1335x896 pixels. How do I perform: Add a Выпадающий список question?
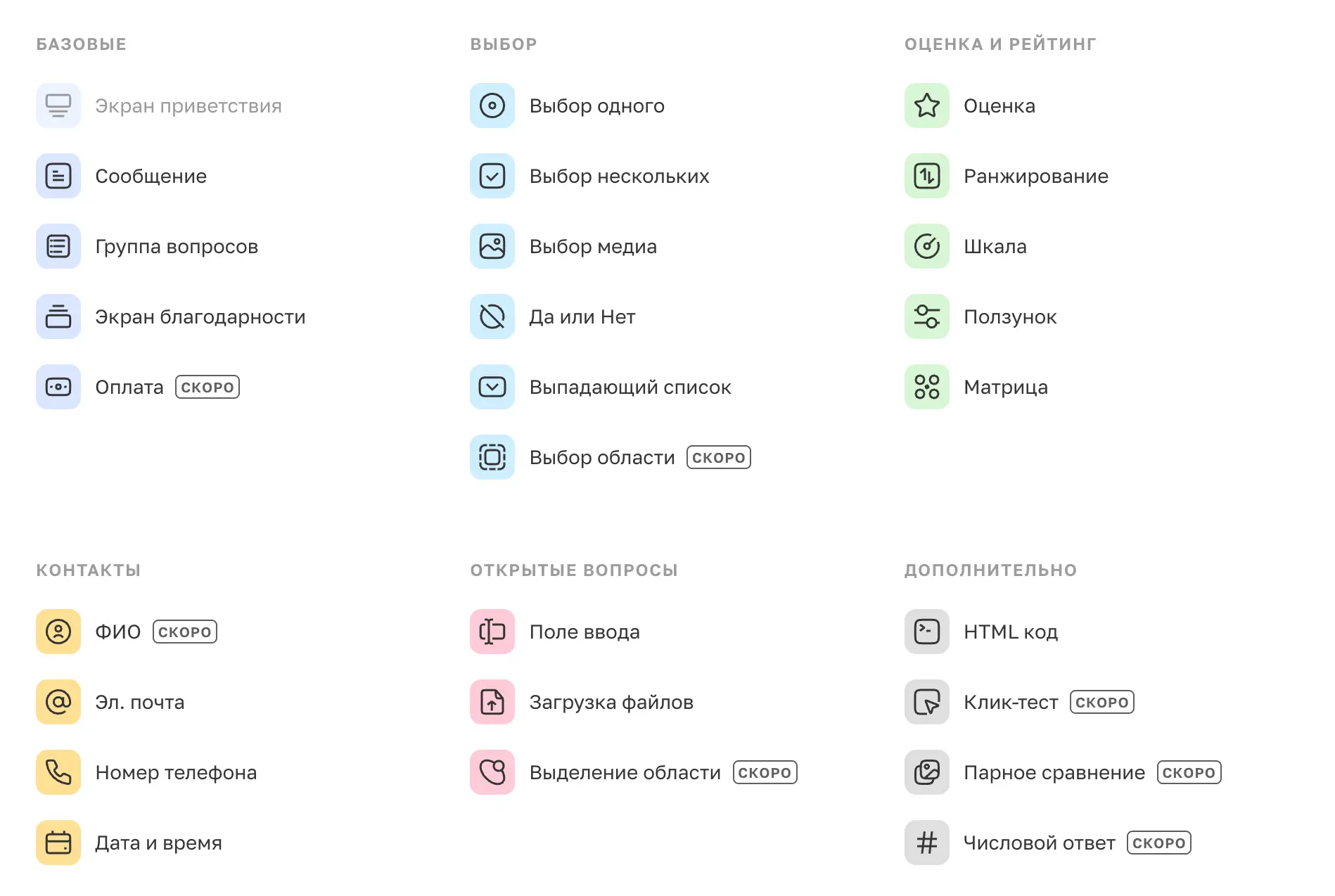(630, 388)
